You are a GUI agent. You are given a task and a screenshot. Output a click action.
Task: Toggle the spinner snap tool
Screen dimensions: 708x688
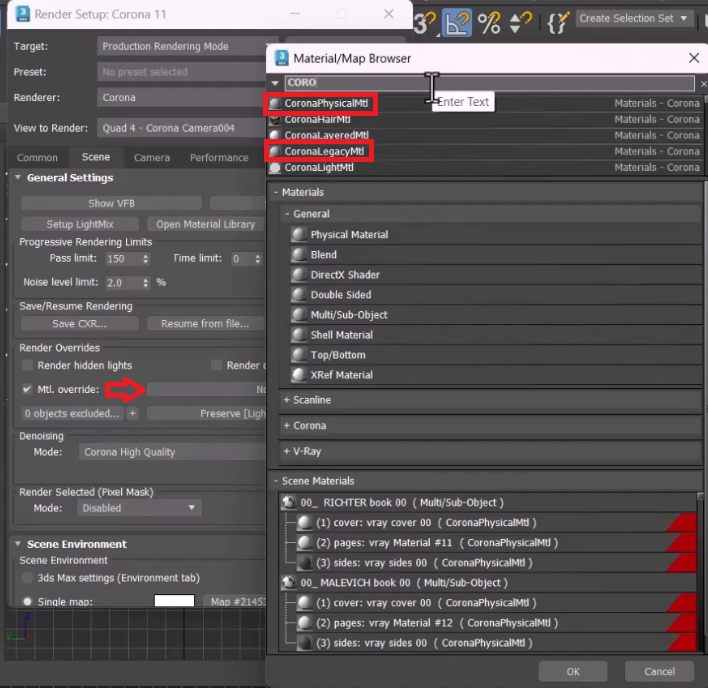[520, 22]
